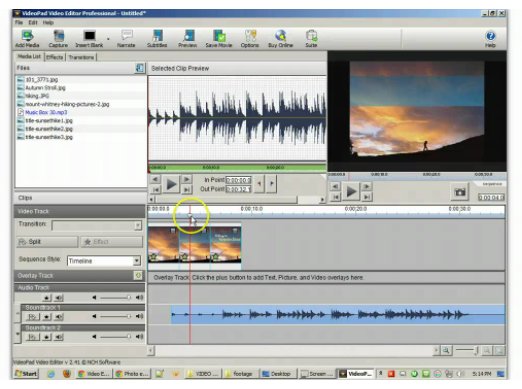Open the Suite toolbar icon
522x389 pixels.
(311, 39)
